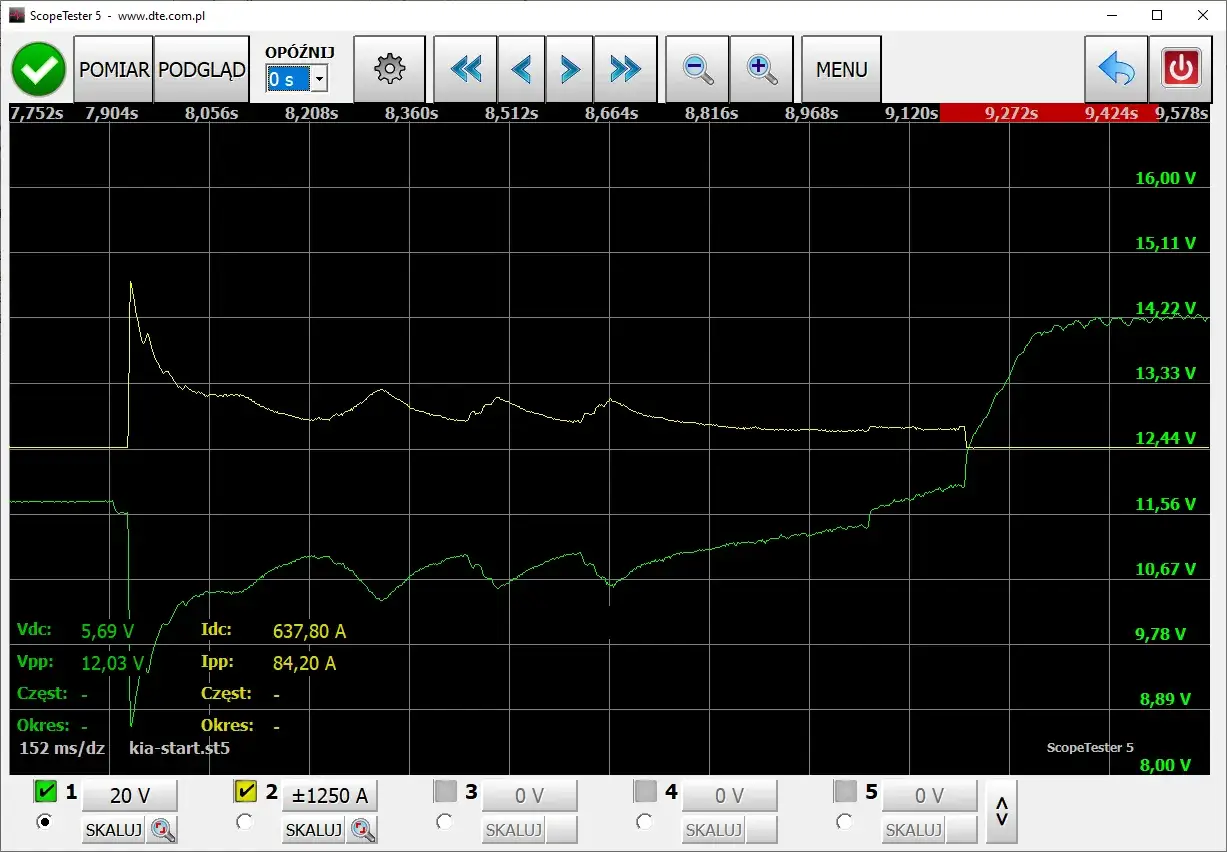Enable channel 3 checkbox

click(445, 792)
